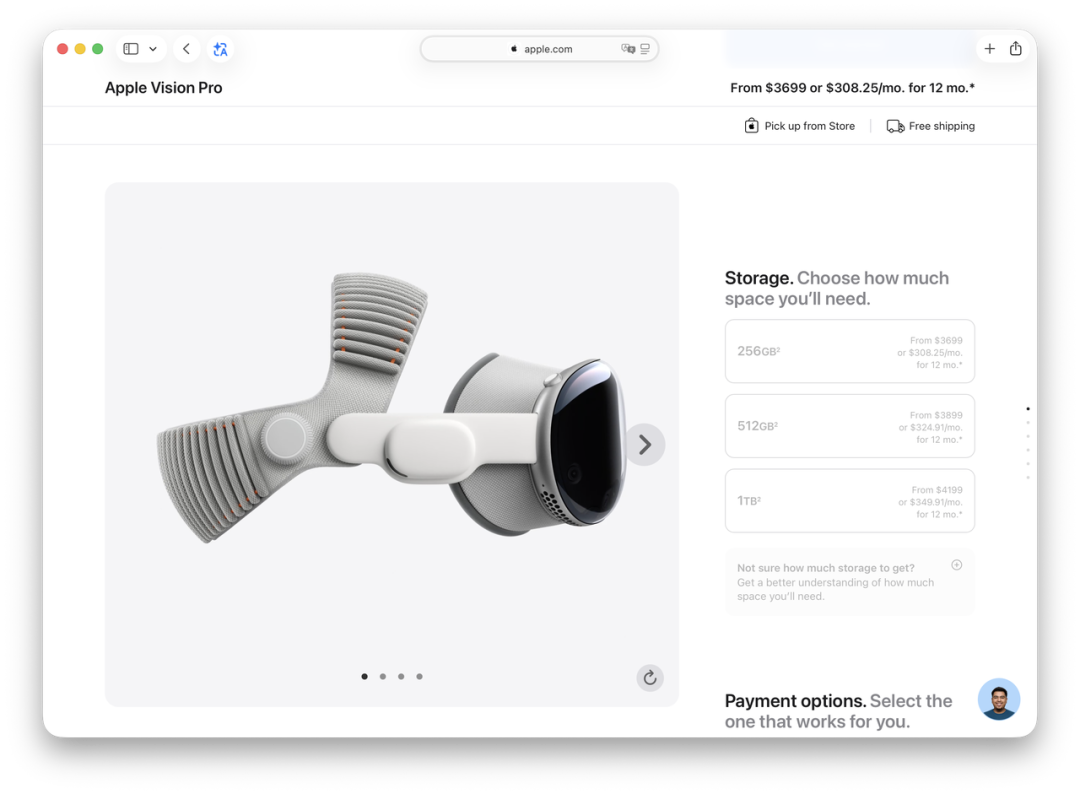Viewport: 1080px width, 794px height.
Task: Click the green full screen button
Action: (x=98, y=49)
